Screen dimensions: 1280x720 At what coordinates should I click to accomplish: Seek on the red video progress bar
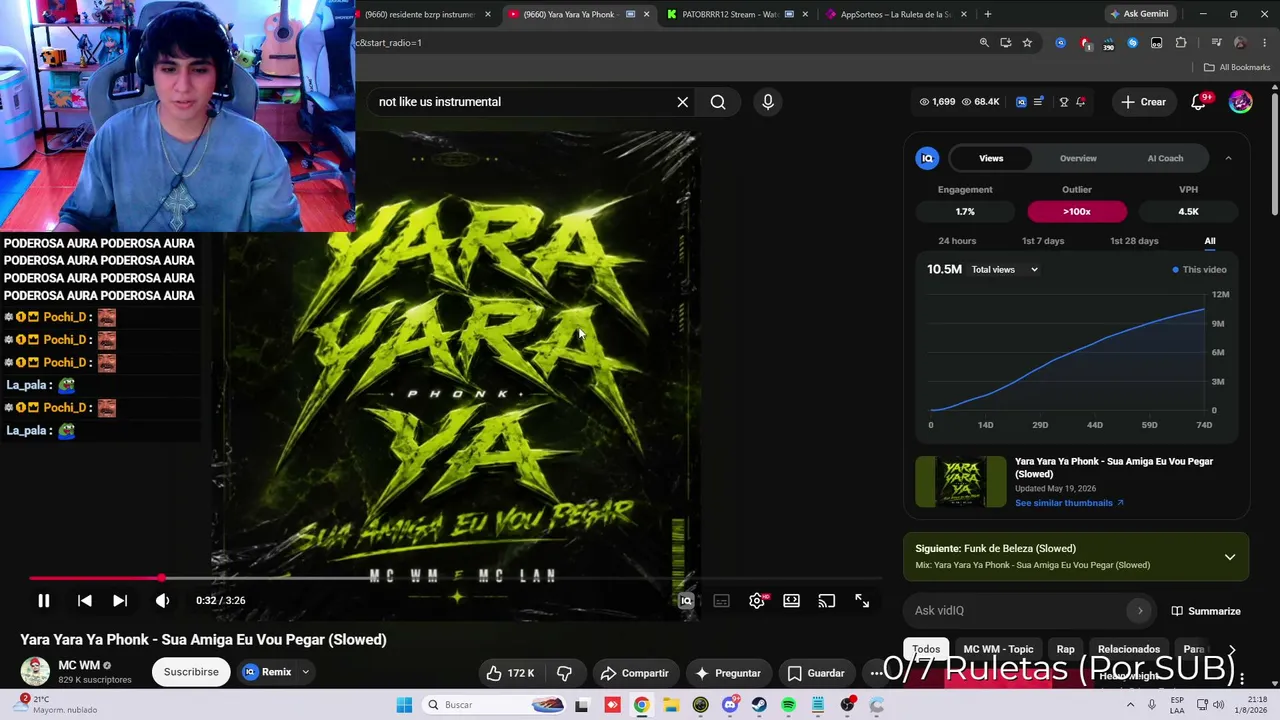(x=455, y=578)
